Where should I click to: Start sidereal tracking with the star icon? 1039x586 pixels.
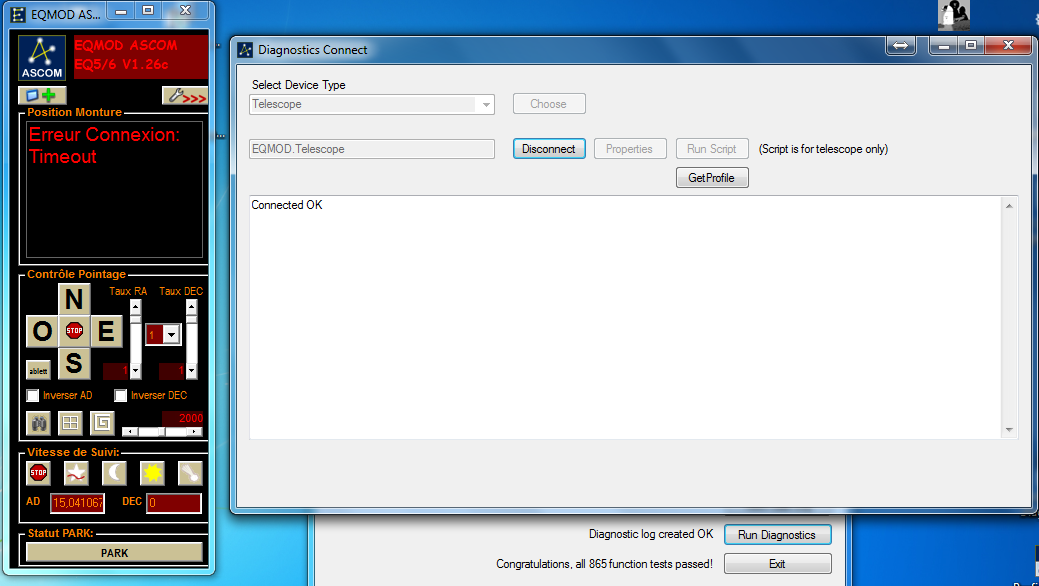pyautogui.click(x=76, y=473)
